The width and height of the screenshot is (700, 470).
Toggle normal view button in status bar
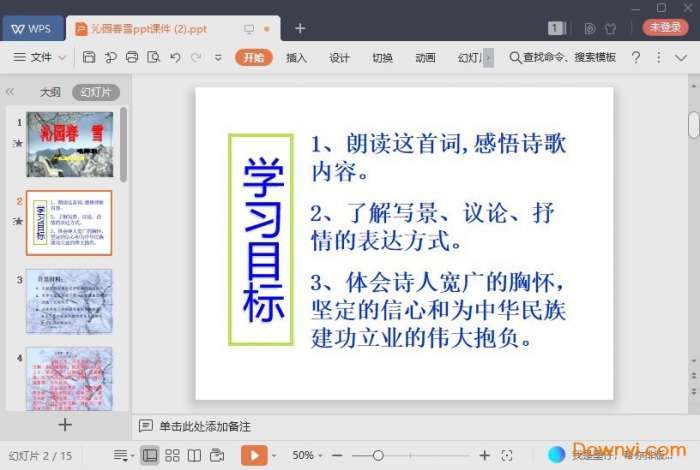(150, 455)
